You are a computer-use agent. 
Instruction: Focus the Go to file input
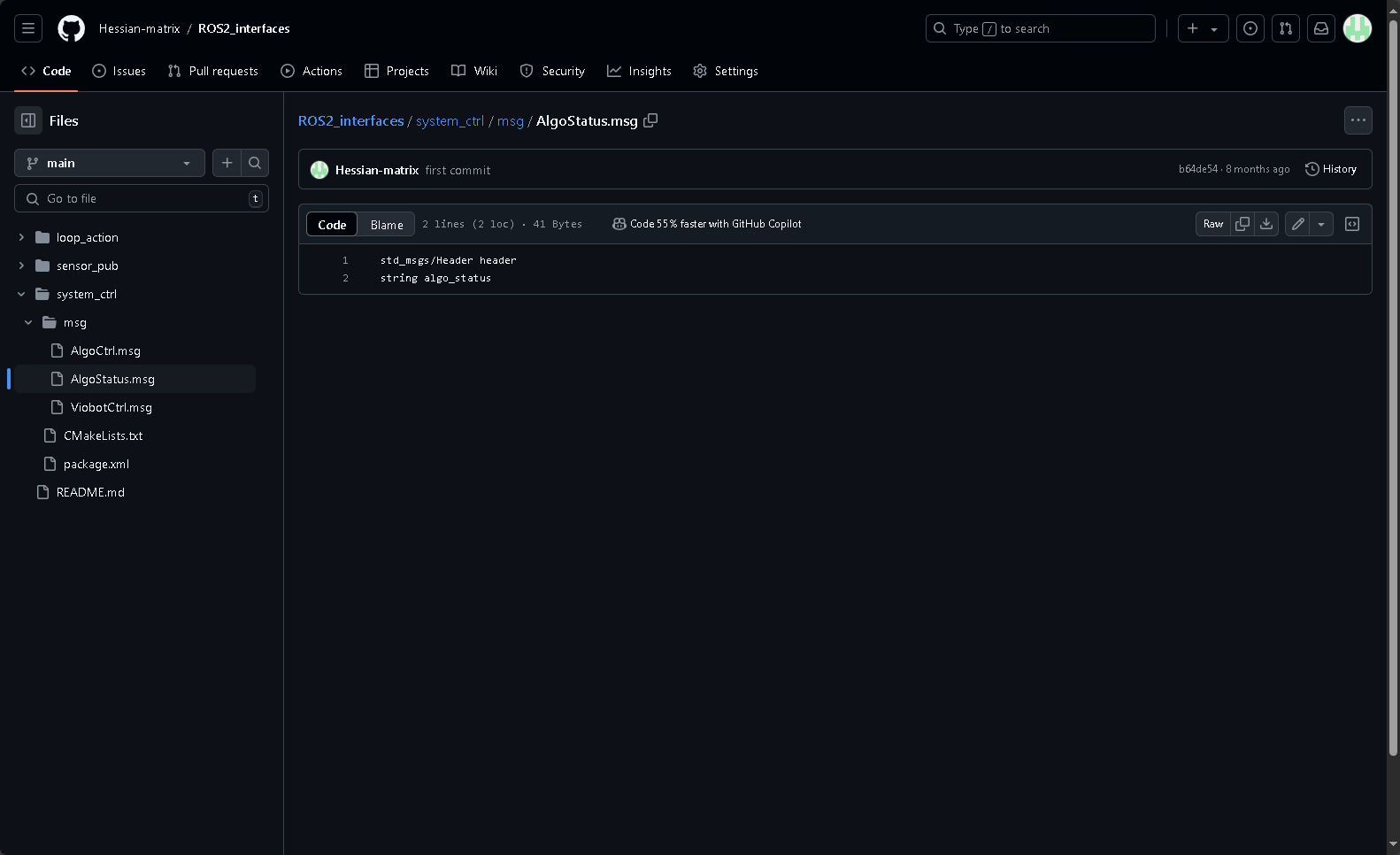pos(142,198)
